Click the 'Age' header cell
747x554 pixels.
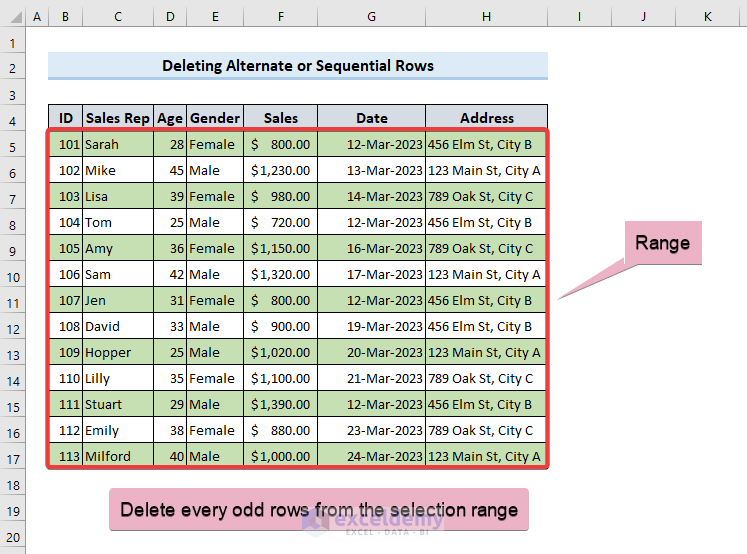[x=170, y=118]
